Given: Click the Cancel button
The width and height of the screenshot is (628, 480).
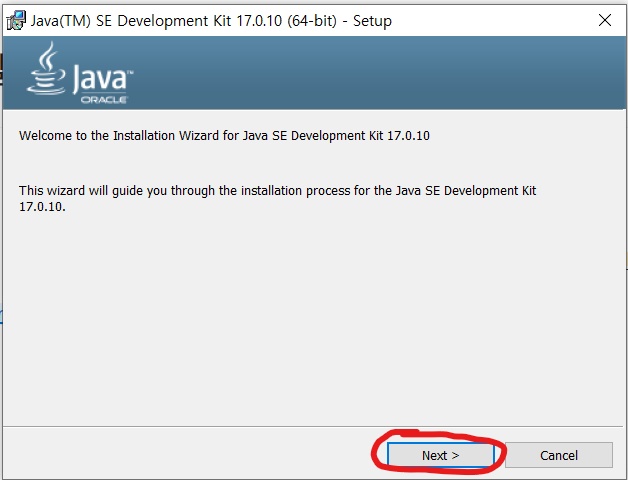Looking at the screenshot, I should click(x=559, y=455).
